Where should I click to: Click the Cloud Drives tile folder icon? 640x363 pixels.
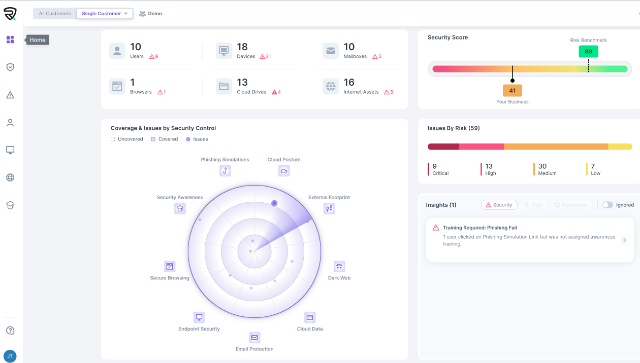click(x=224, y=87)
